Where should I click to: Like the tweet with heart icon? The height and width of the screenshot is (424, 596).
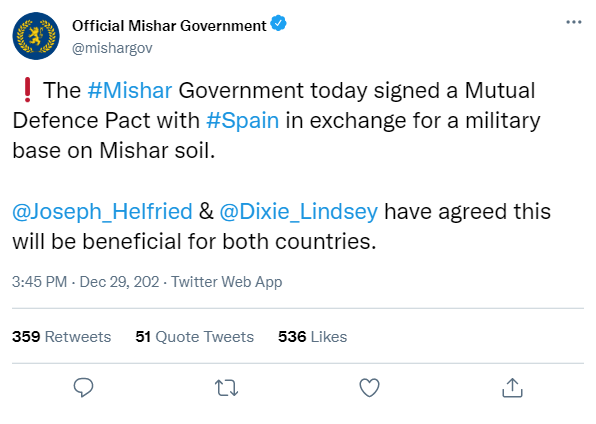pyautogui.click(x=369, y=388)
